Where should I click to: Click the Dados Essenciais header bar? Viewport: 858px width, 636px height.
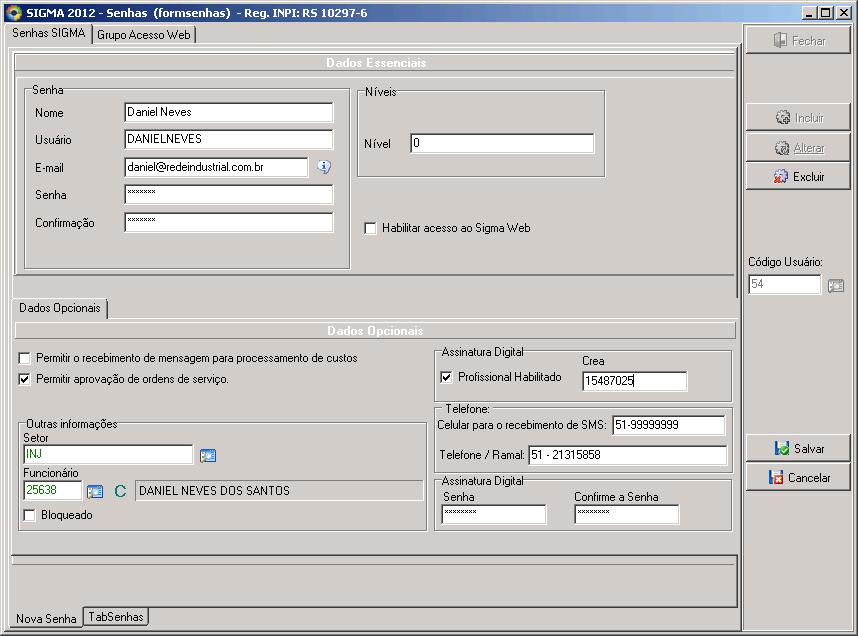pyautogui.click(x=375, y=62)
